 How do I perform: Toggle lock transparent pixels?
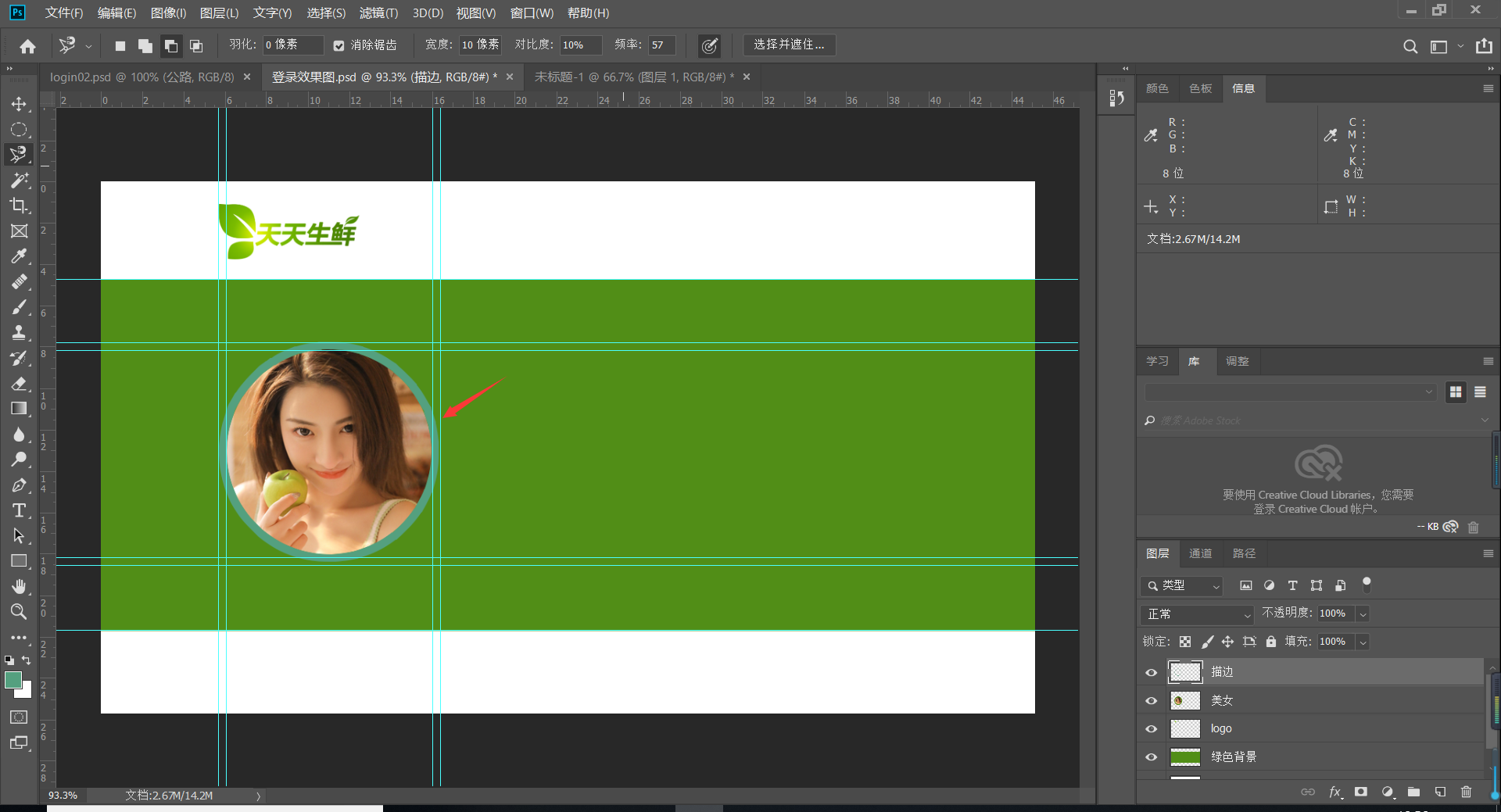pos(1185,642)
